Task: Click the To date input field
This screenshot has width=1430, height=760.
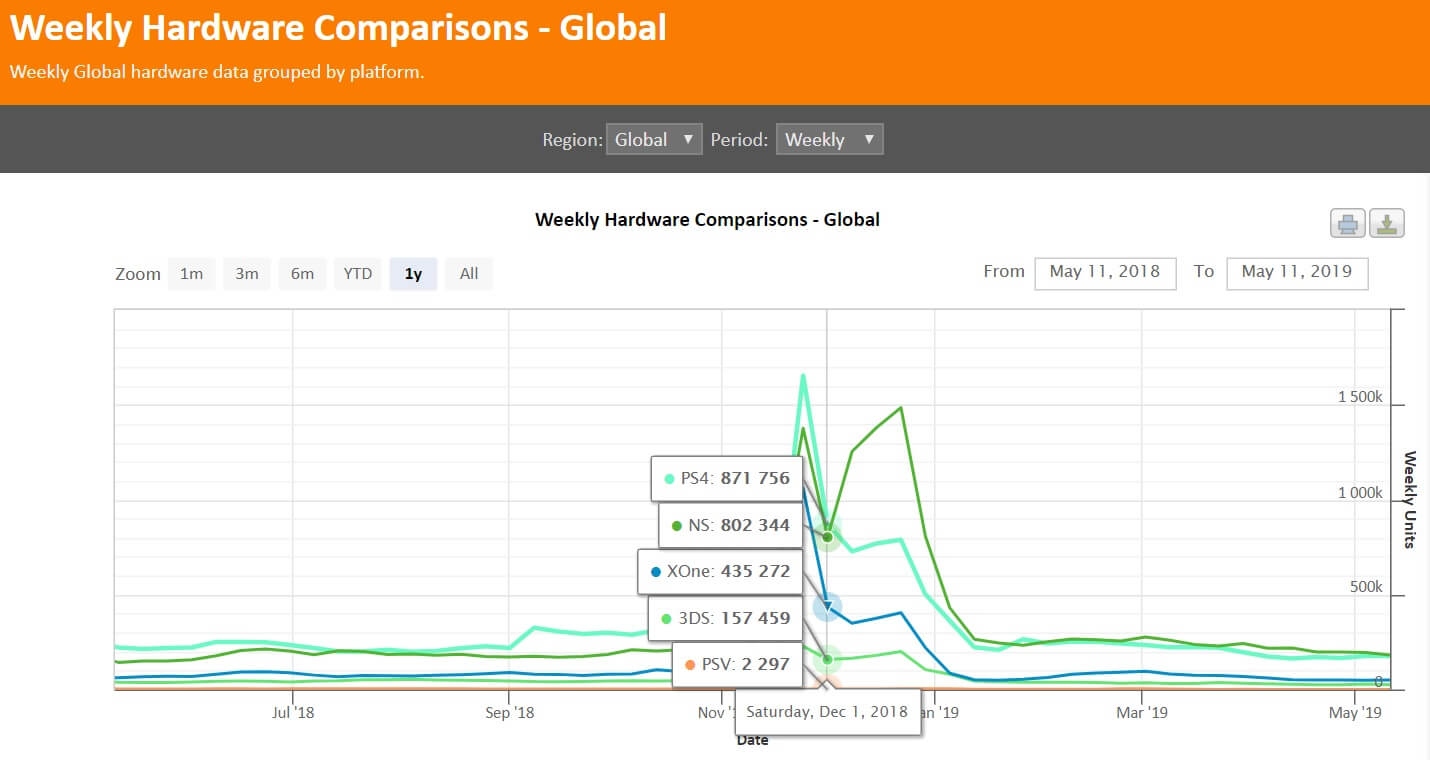Action: (x=1296, y=271)
